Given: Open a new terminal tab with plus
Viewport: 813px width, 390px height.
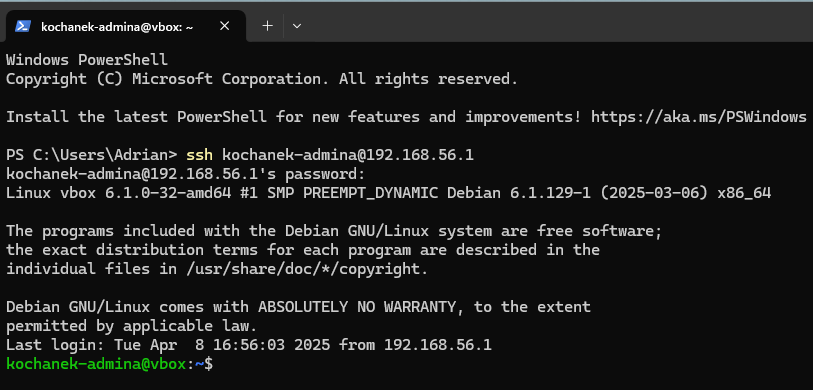Looking at the screenshot, I should pyautogui.click(x=267, y=26).
